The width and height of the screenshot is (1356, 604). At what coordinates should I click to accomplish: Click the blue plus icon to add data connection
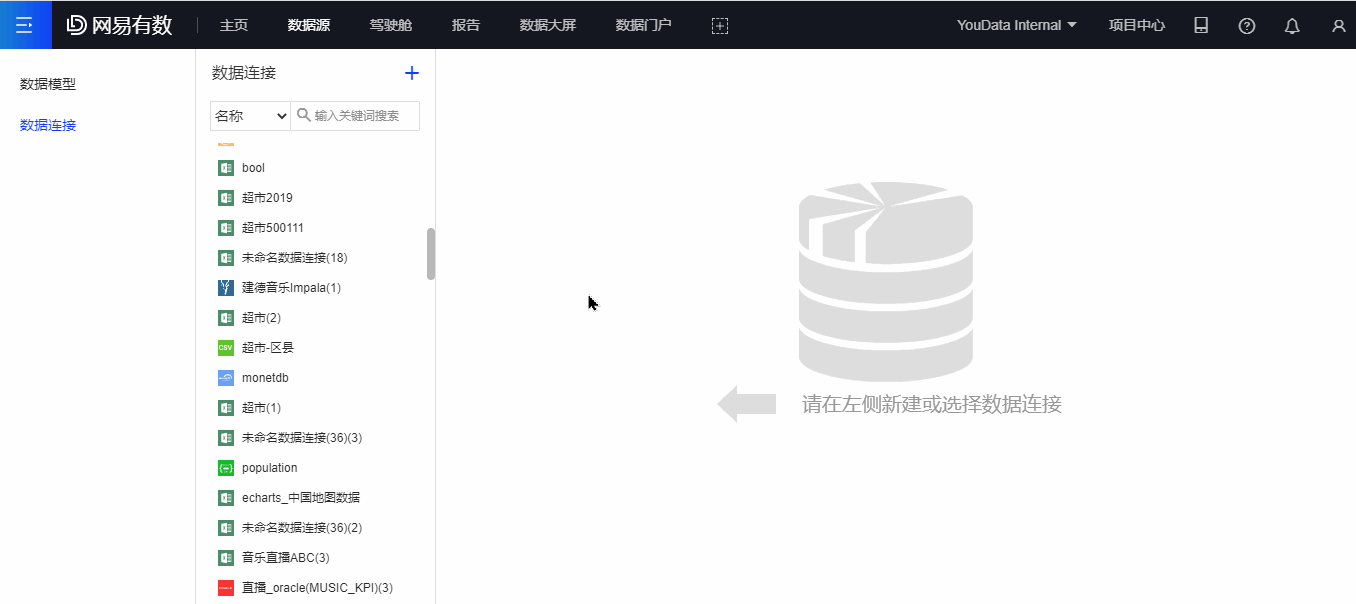click(411, 73)
